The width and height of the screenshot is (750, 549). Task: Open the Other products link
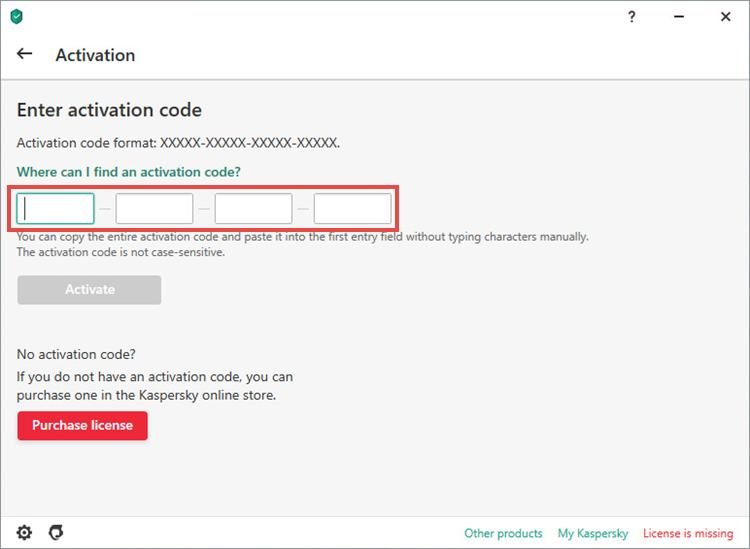[x=503, y=533]
